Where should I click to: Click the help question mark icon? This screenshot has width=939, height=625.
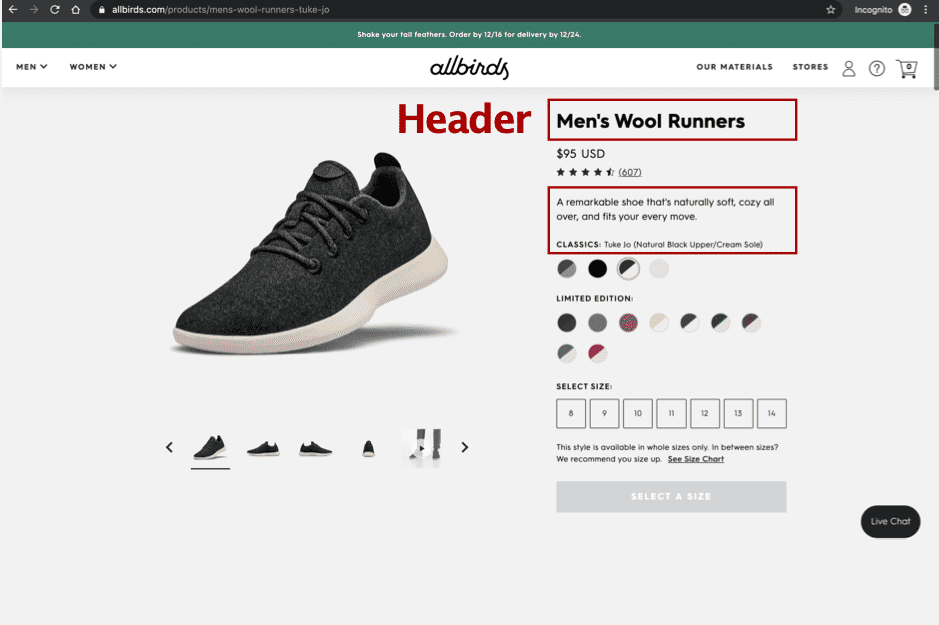click(x=877, y=68)
